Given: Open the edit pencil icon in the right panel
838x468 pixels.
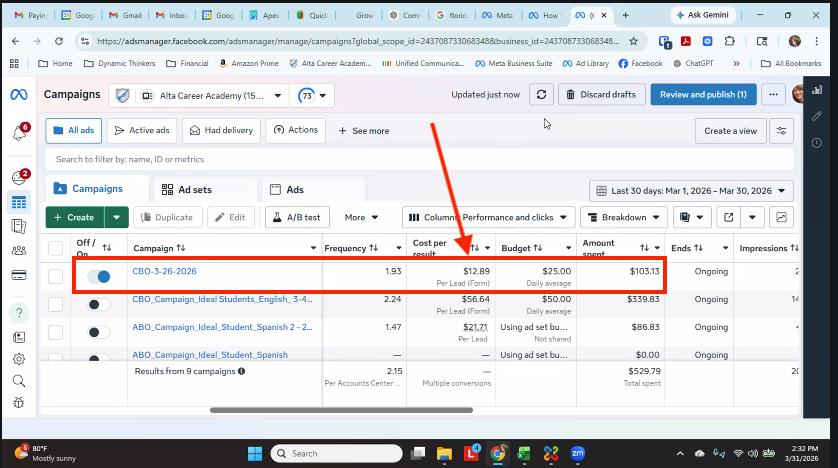Looking at the screenshot, I should pyautogui.click(x=817, y=115).
